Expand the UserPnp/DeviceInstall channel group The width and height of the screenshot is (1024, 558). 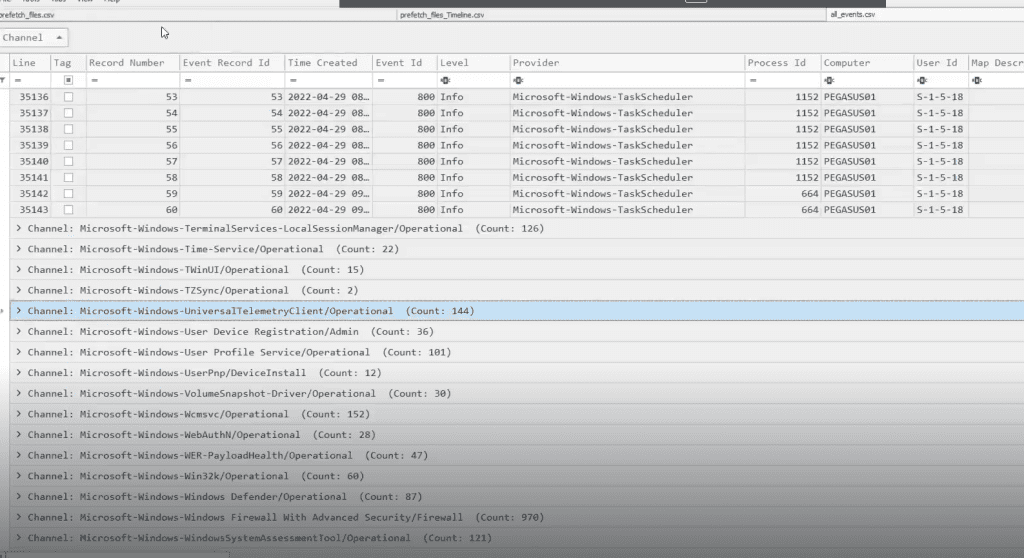[x=18, y=373]
